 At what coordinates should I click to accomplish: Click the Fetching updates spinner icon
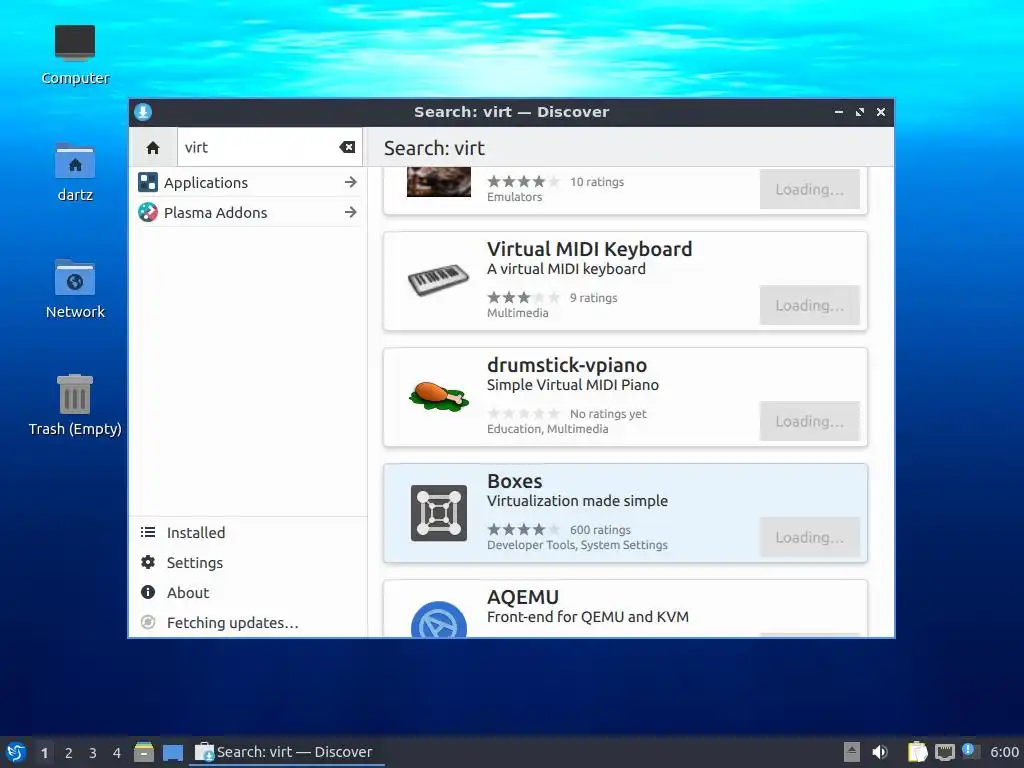tap(148, 622)
